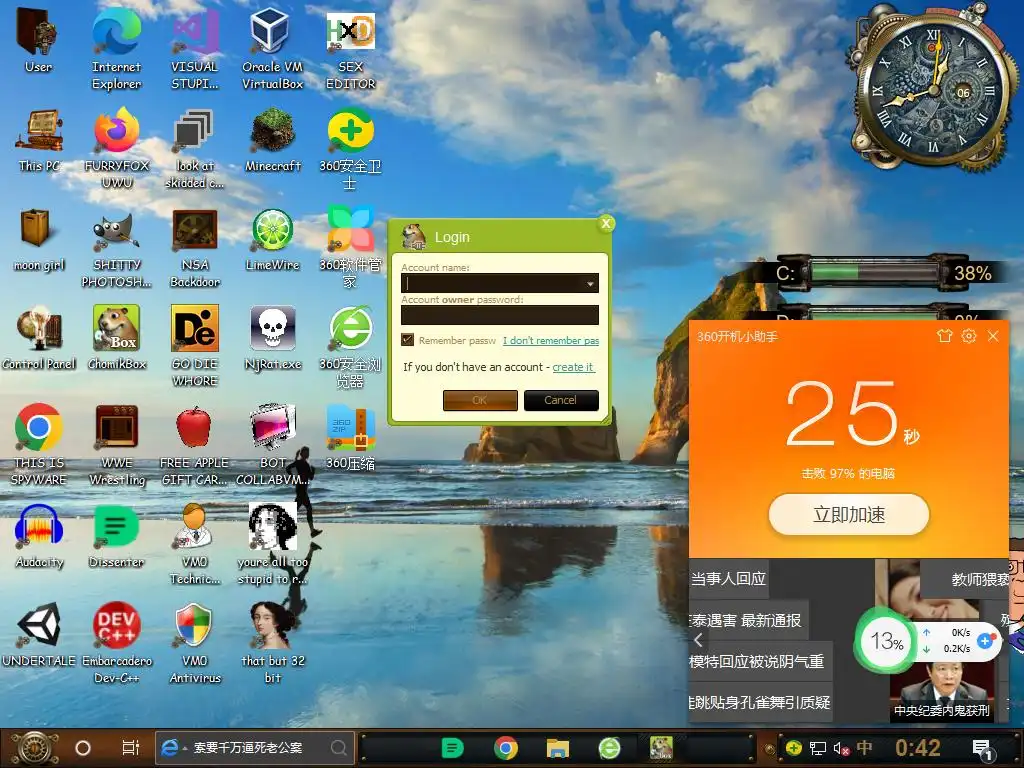Open the THIS IS SPYWARE Chrome shortcut
This screenshot has width=1024, height=768.
[x=39, y=445]
